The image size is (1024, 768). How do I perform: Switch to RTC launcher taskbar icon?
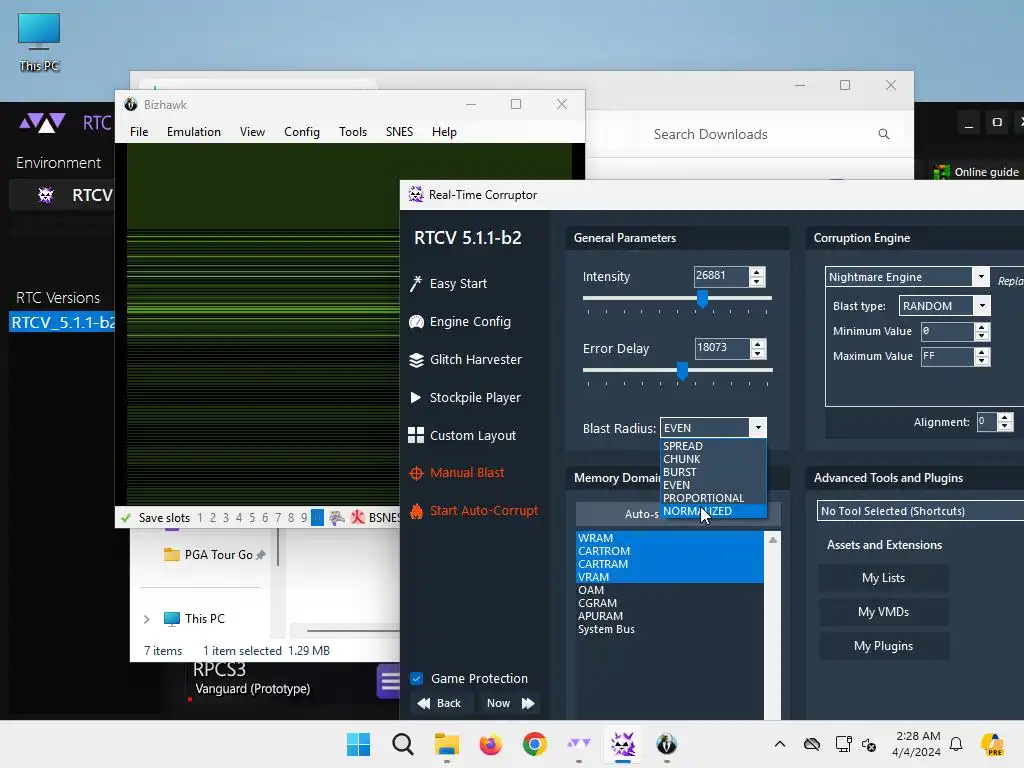(579, 744)
